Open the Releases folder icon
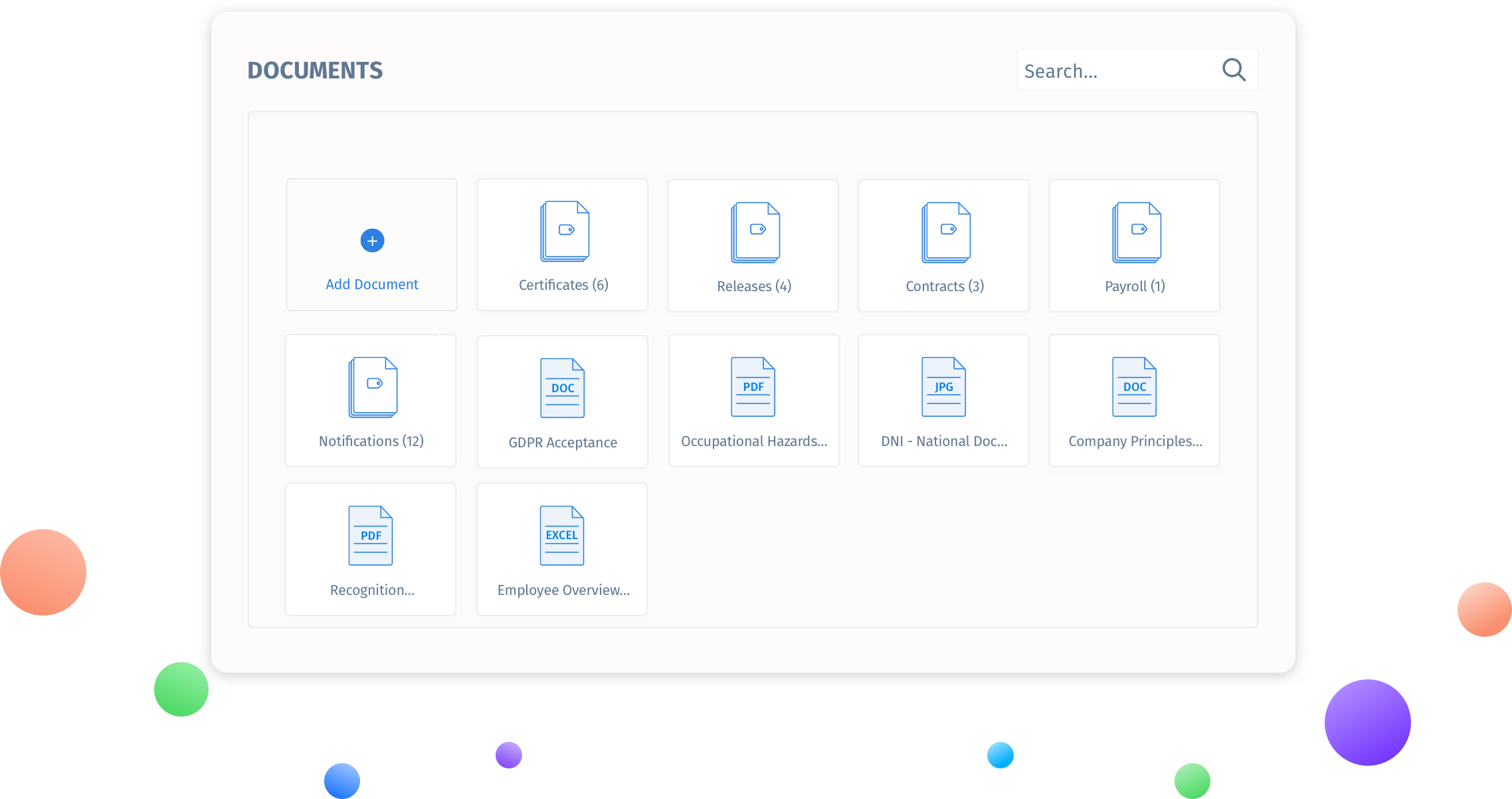 pos(755,233)
